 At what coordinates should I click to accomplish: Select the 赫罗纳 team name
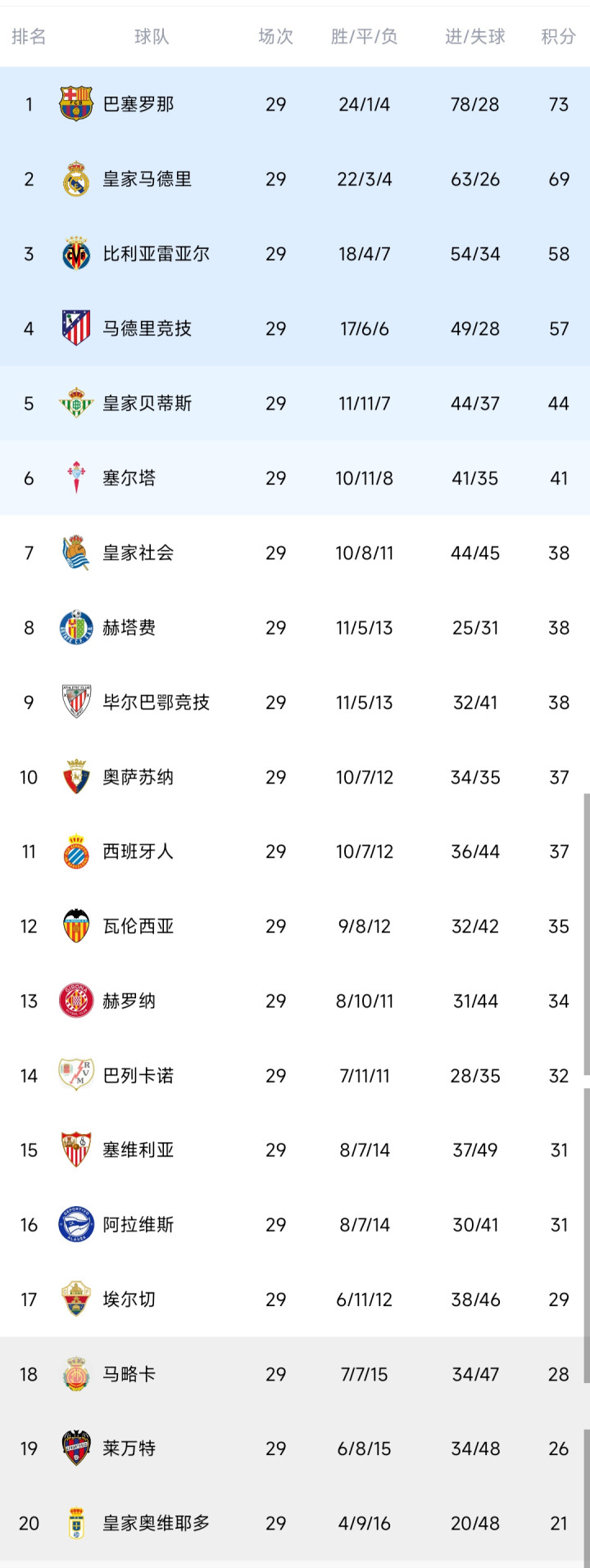pyautogui.click(x=129, y=1001)
